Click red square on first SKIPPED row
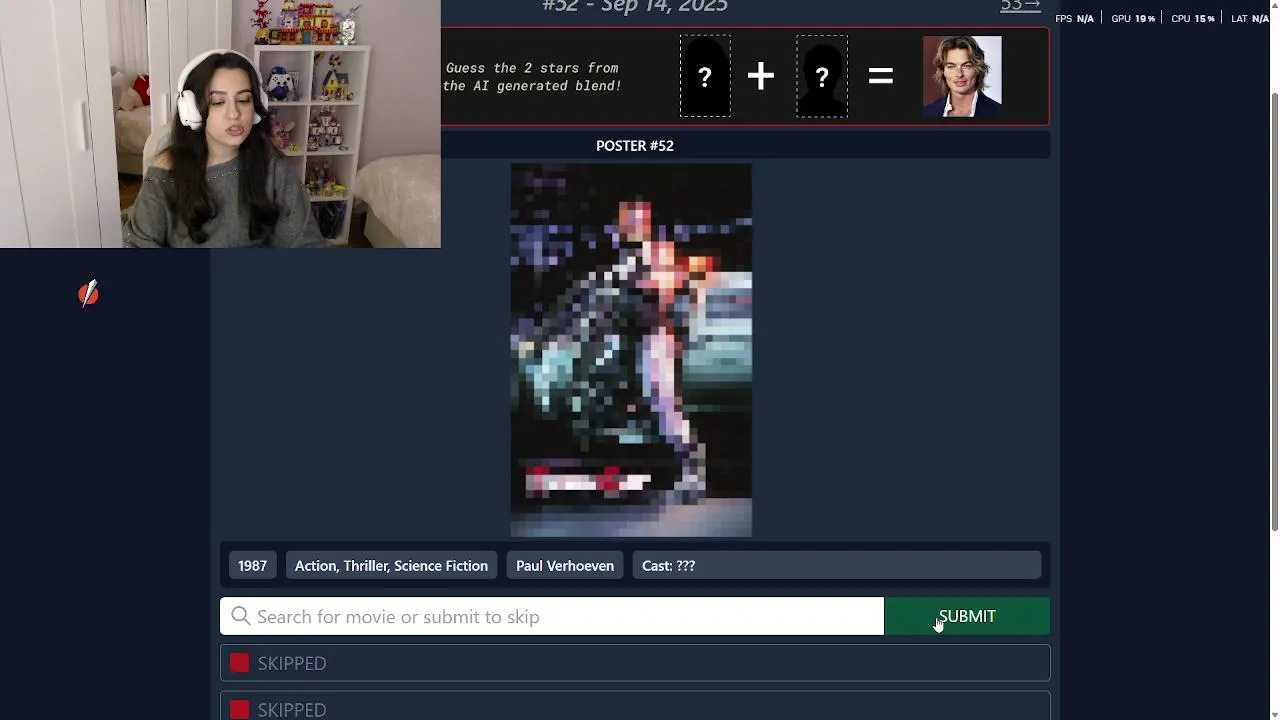The height and width of the screenshot is (720, 1280). [x=239, y=663]
